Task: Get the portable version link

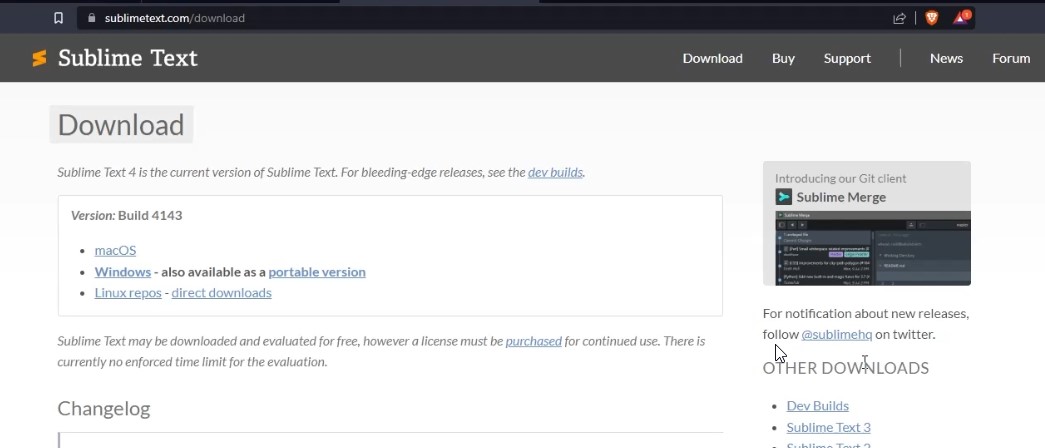Action: coord(317,272)
